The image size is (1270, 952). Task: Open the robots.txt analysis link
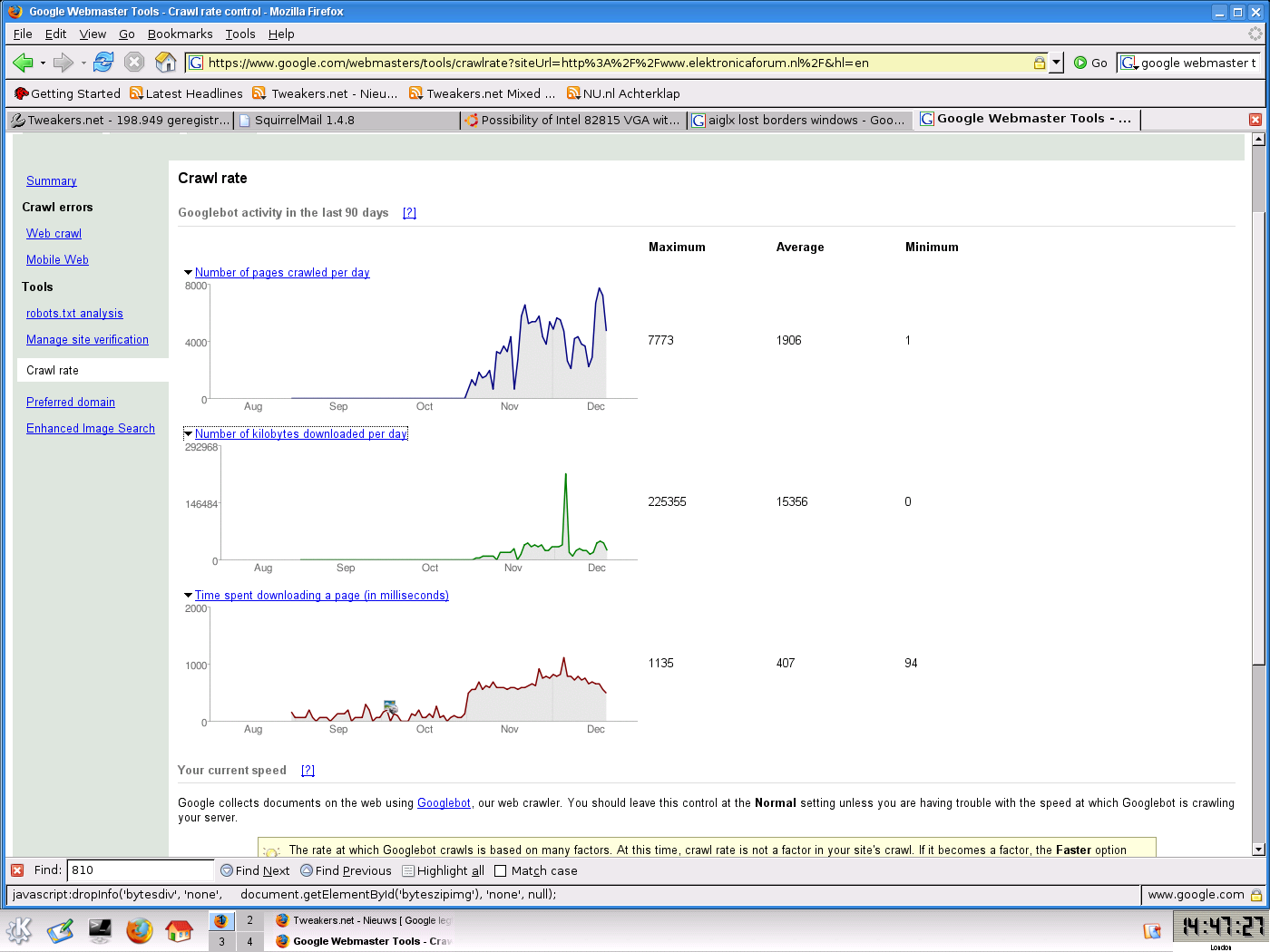click(74, 314)
